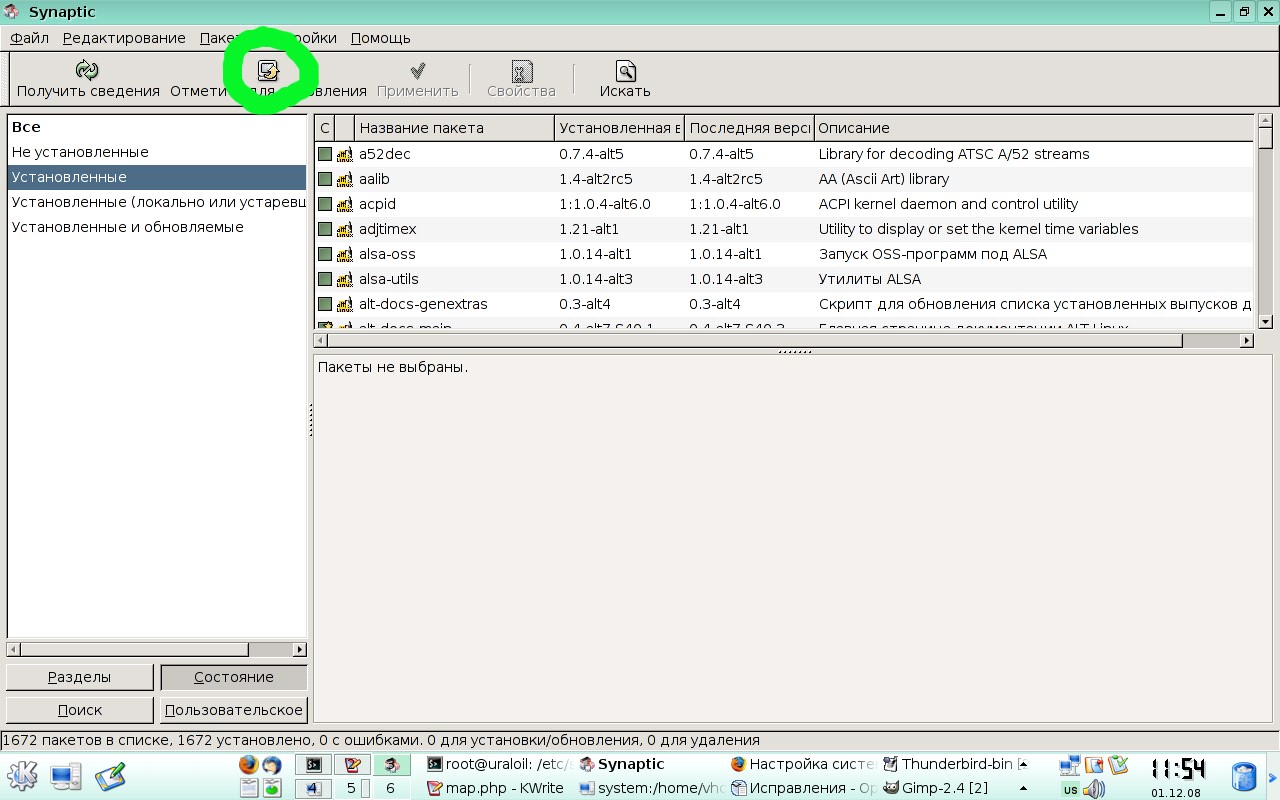This screenshot has width=1280, height=800.
Task: Open the Файл menu
Action: point(30,38)
